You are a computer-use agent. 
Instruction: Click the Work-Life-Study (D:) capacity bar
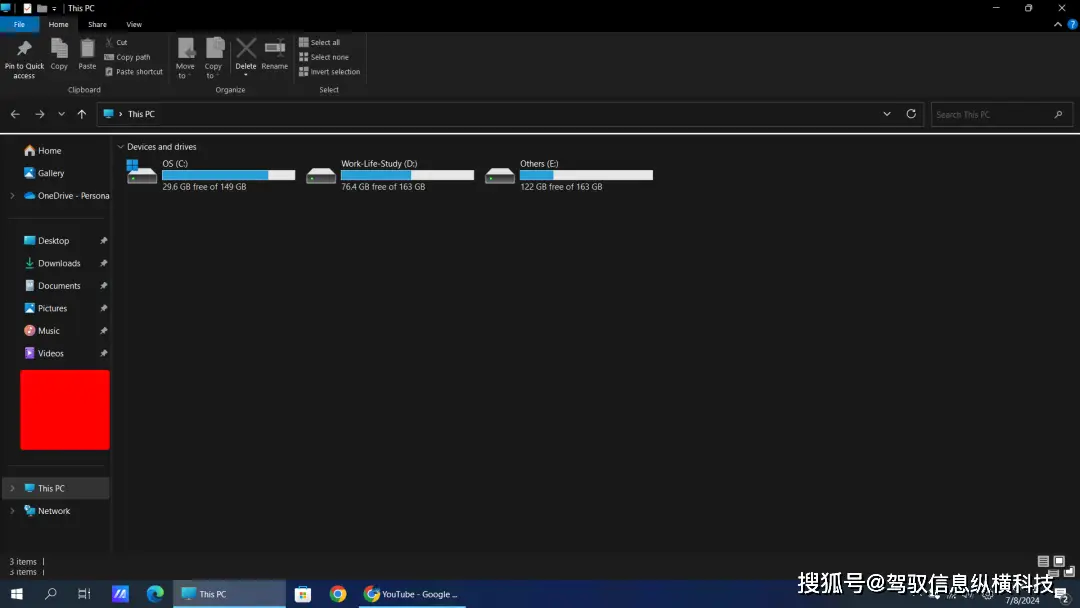pos(407,174)
